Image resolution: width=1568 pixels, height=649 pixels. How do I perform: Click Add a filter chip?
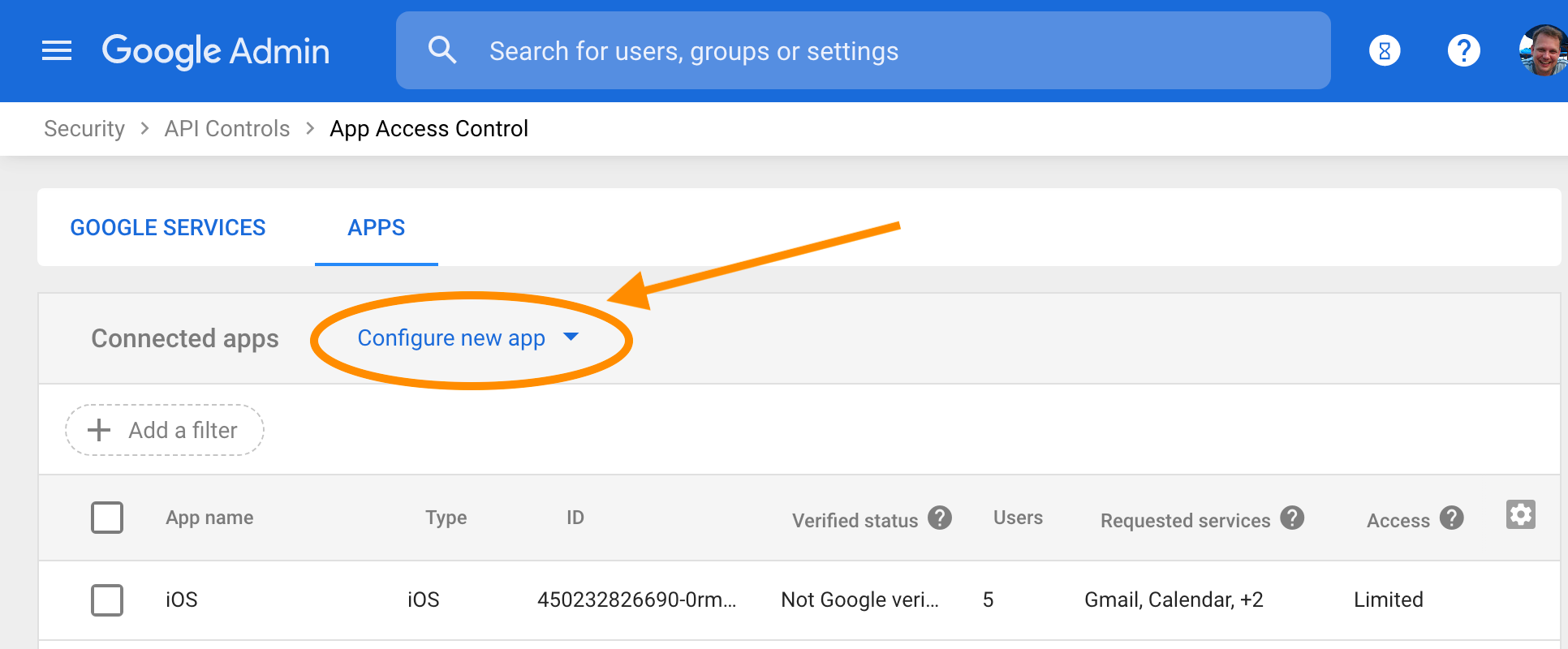[165, 430]
